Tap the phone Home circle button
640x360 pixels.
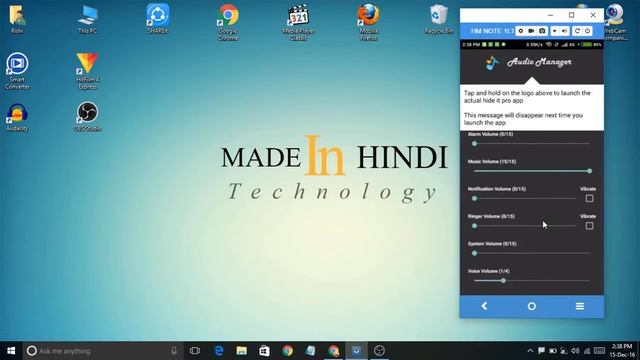pyautogui.click(x=531, y=306)
